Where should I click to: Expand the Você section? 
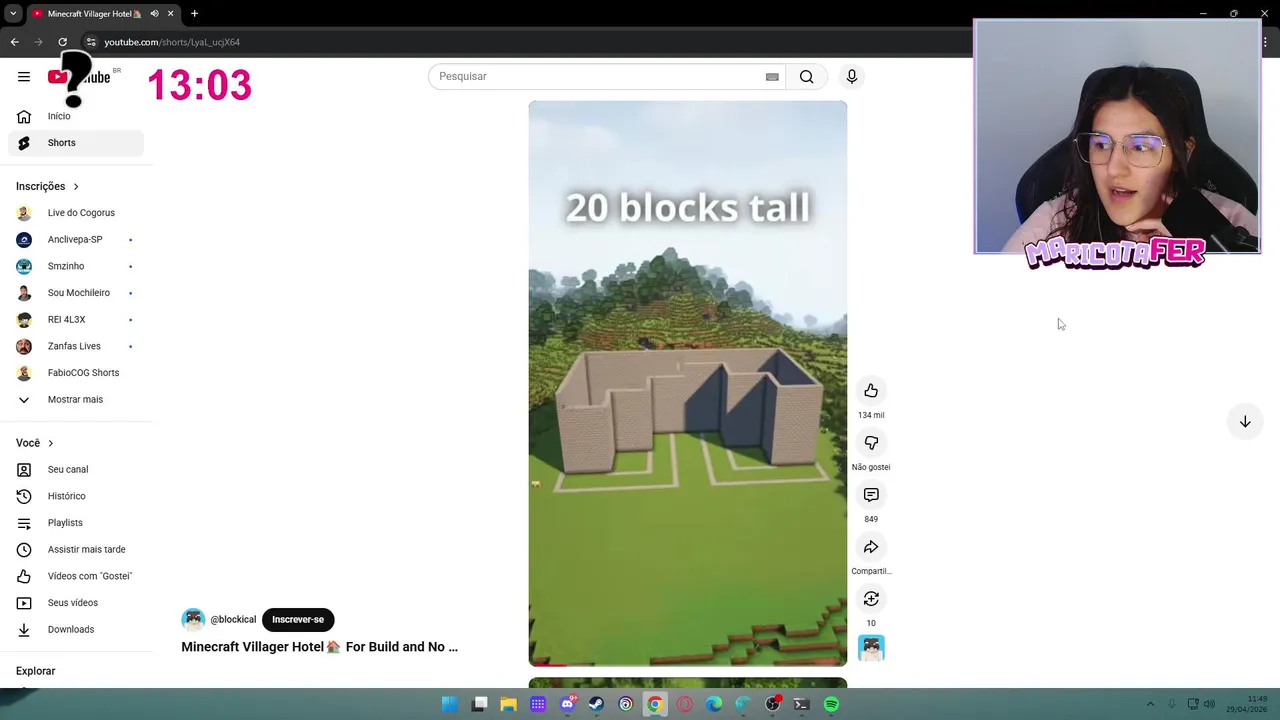[x=35, y=443]
